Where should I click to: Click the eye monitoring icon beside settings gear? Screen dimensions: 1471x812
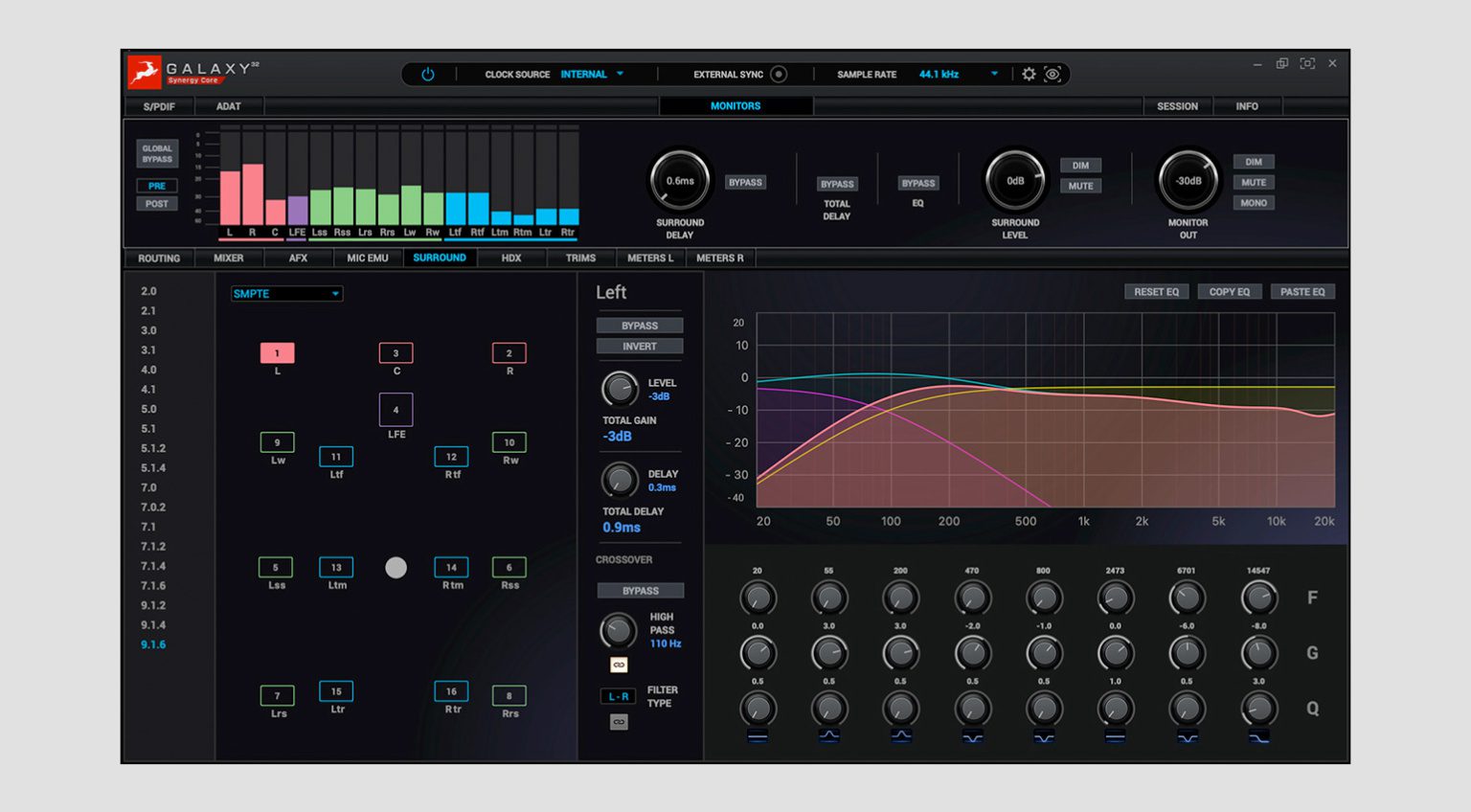tap(1053, 74)
